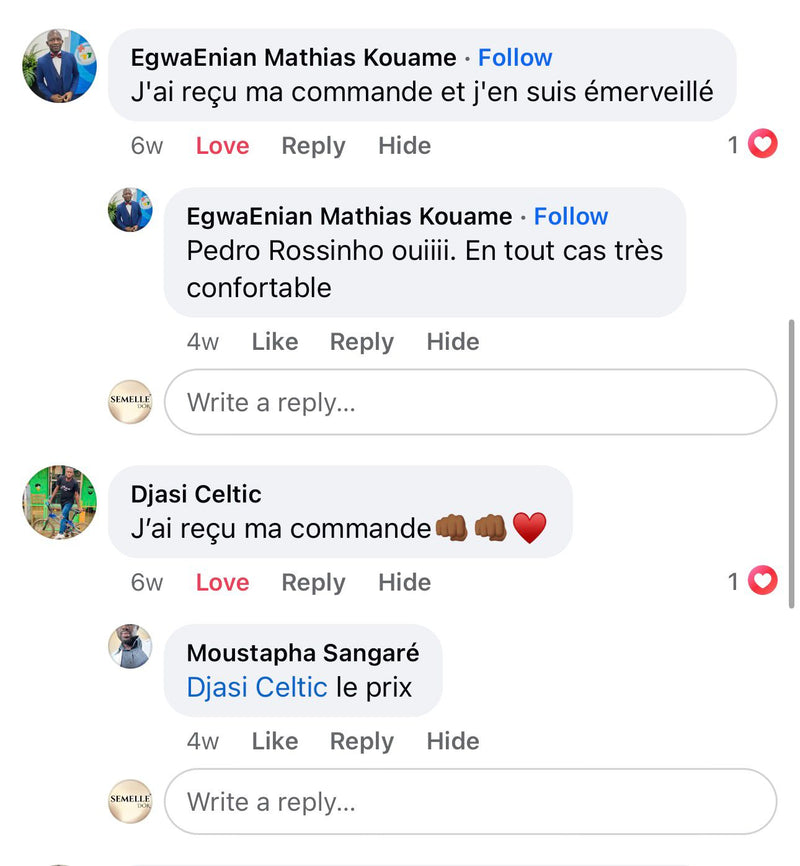800x866 pixels.
Task: Click the heart reaction icon on Mathias's first comment
Action: [x=763, y=145]
